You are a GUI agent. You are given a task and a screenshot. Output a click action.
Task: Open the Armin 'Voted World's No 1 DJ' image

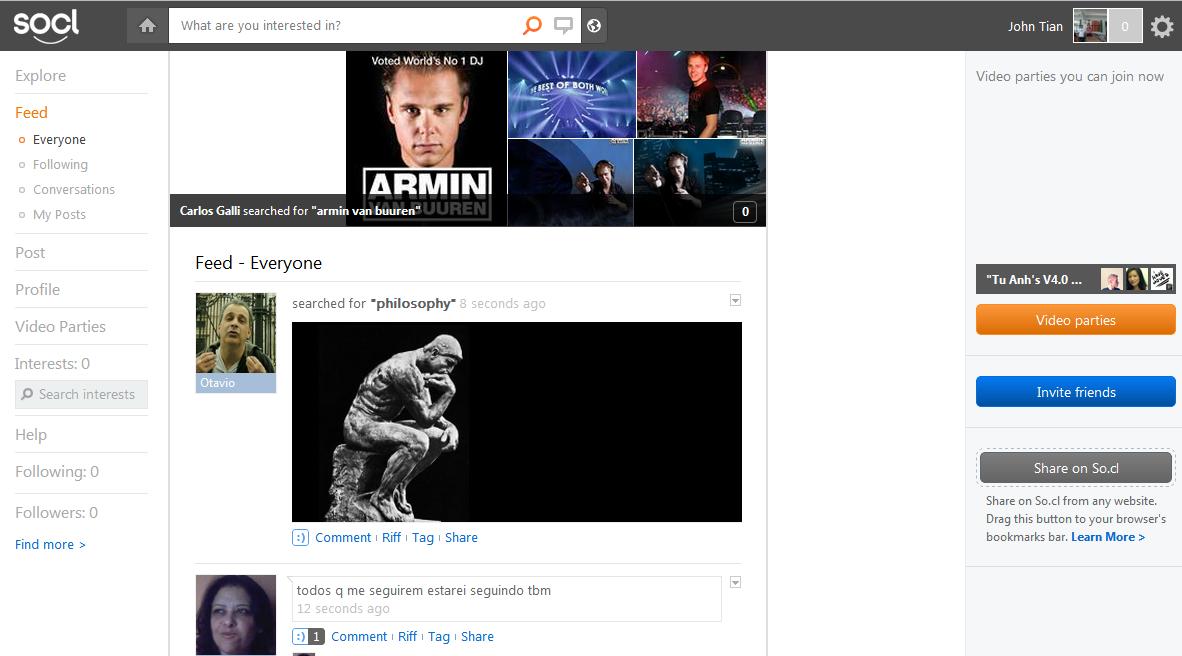(x=427, y=138)
